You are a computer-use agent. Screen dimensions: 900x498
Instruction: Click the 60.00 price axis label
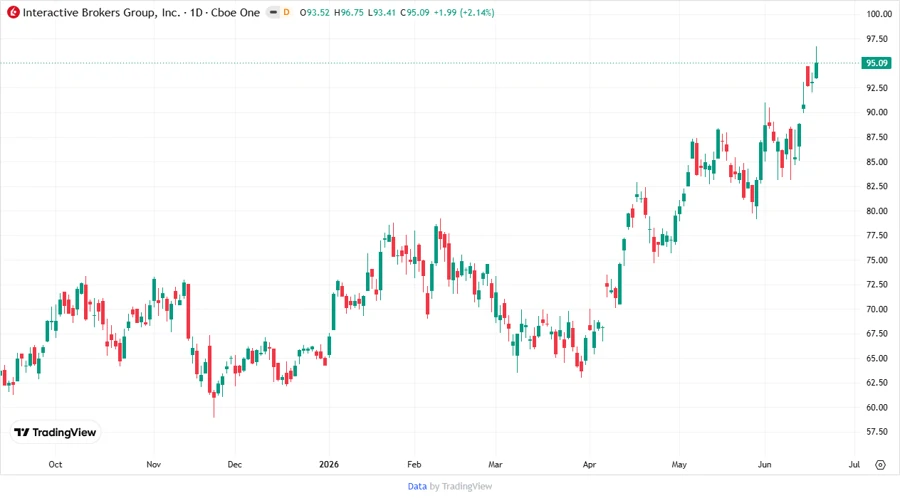point(877,407)
